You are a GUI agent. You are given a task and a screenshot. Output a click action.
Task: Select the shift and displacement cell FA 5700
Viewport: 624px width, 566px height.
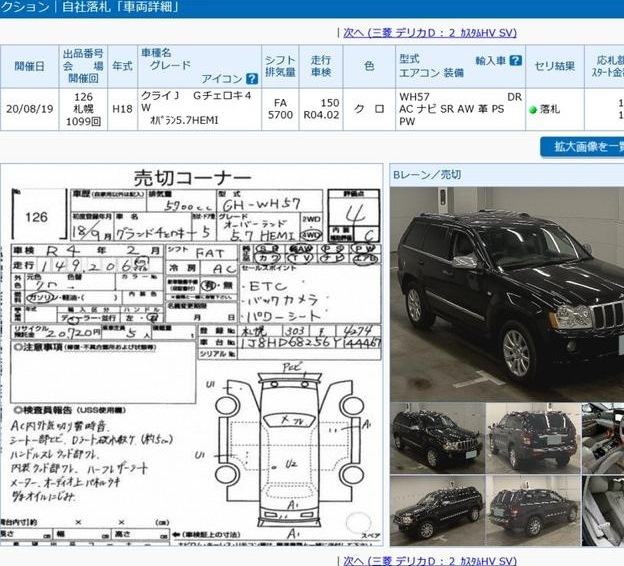coord(280,109)
